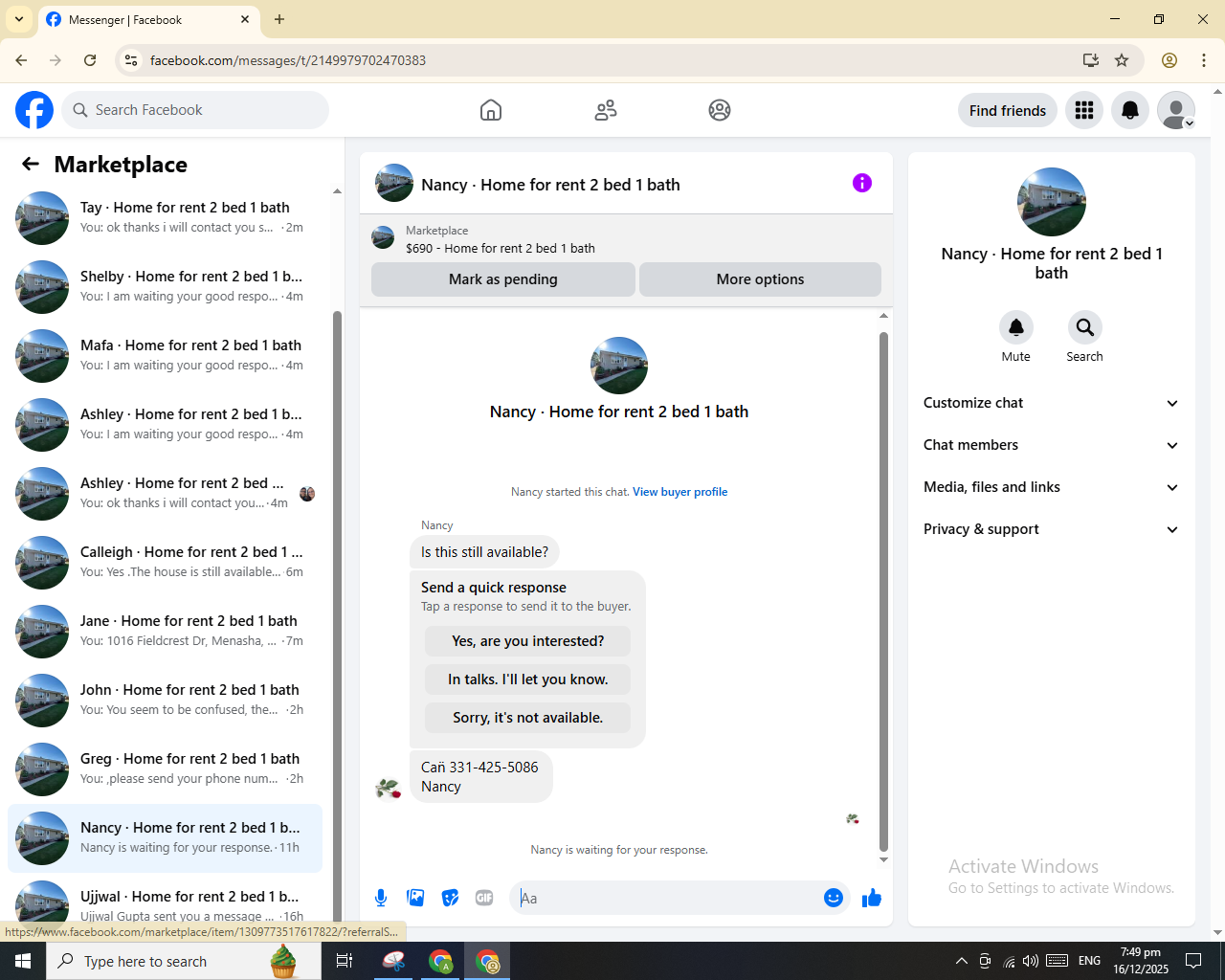
Task: Open Task View on taskbar
Action: pyautogui.click(x=345, y=961)
